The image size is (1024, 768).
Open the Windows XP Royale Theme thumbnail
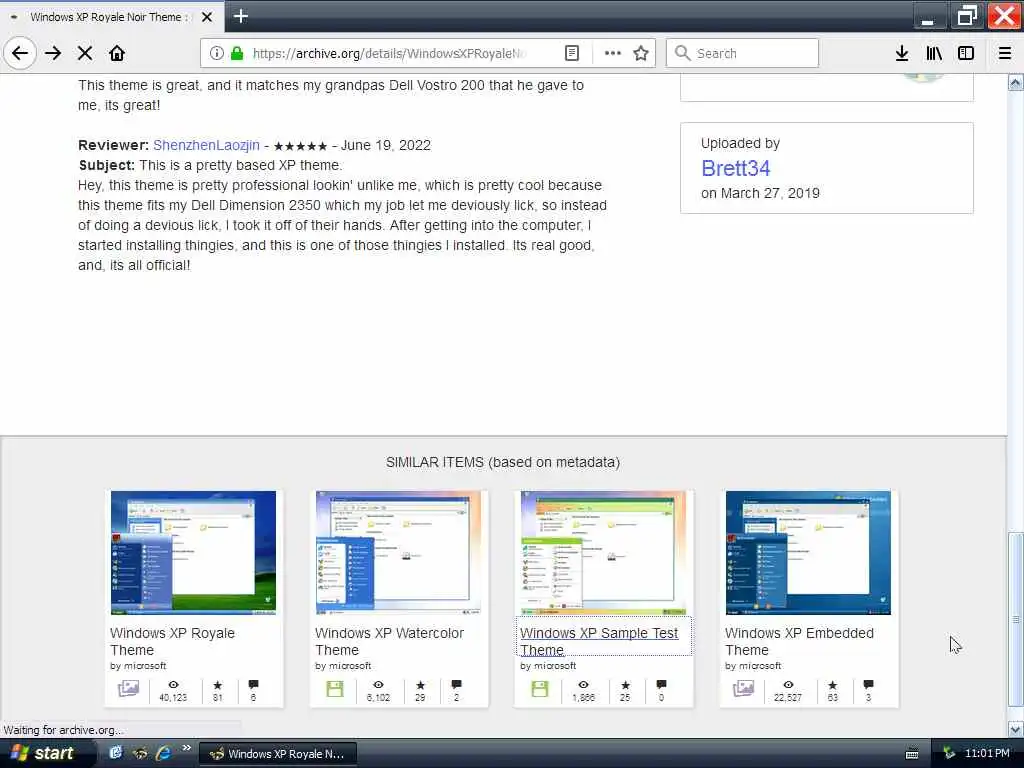pyautogui.click(x=193, y=552)
